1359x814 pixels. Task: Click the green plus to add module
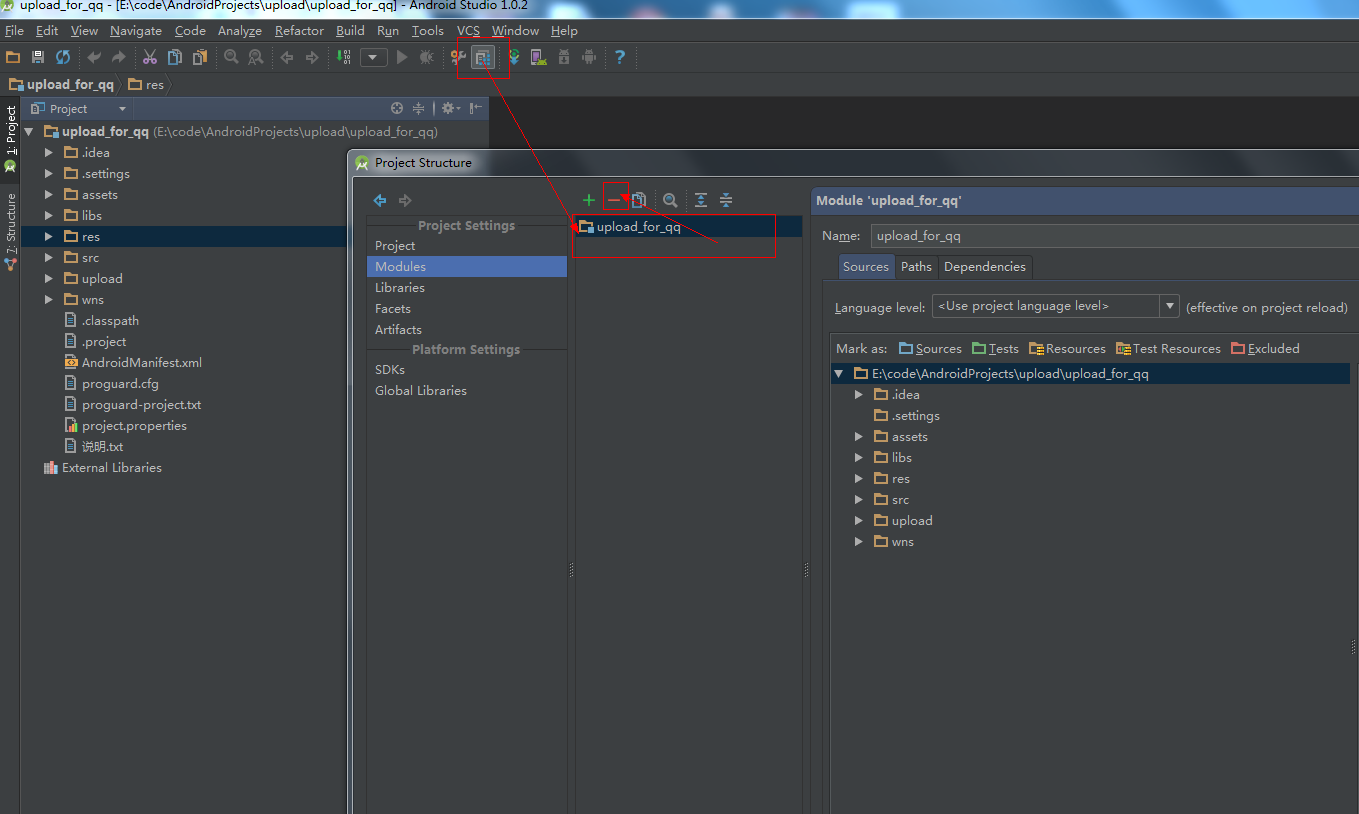589,200
